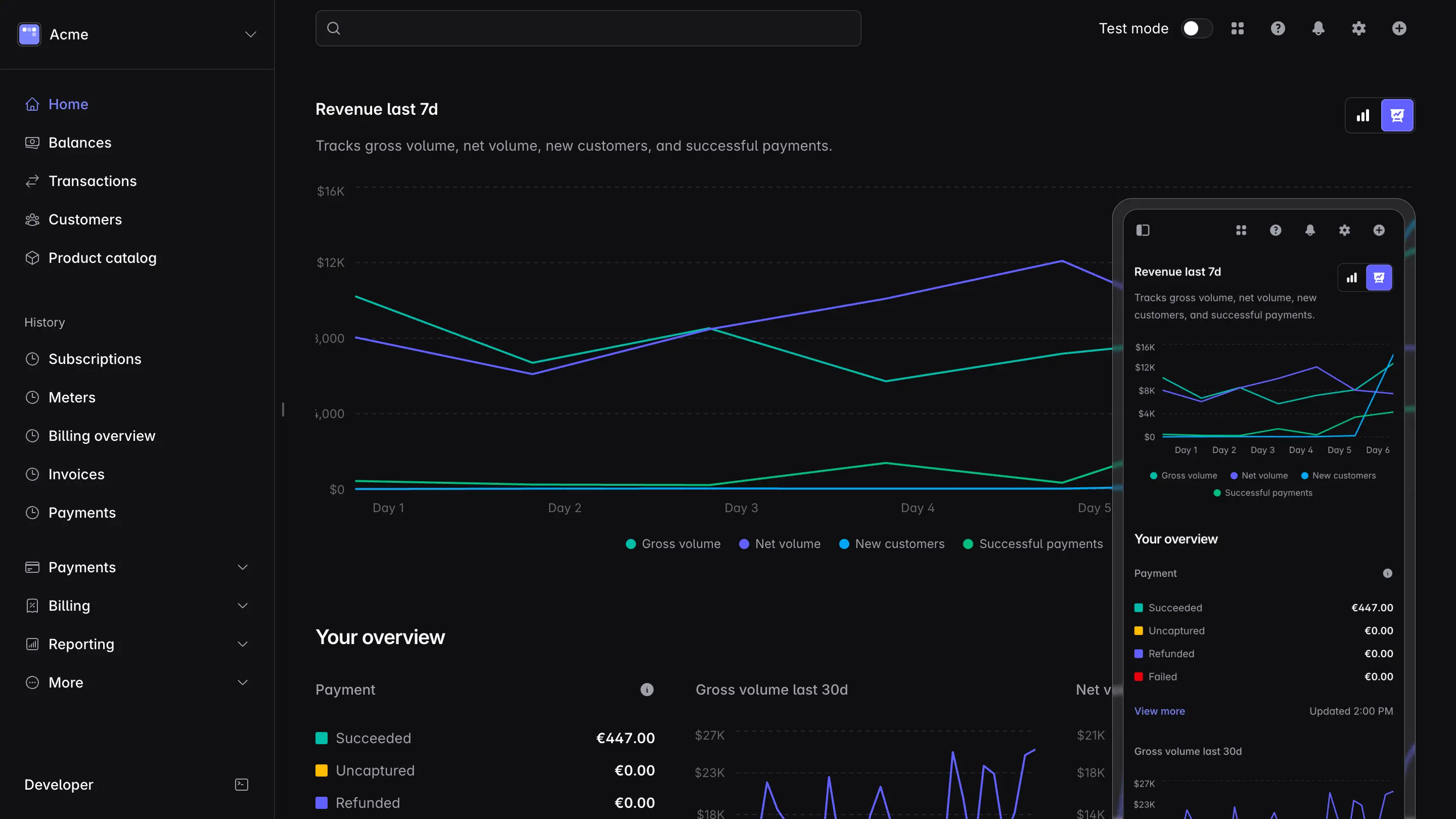
Task: Expand the Billing sidebar section
Action: [243, 606]
